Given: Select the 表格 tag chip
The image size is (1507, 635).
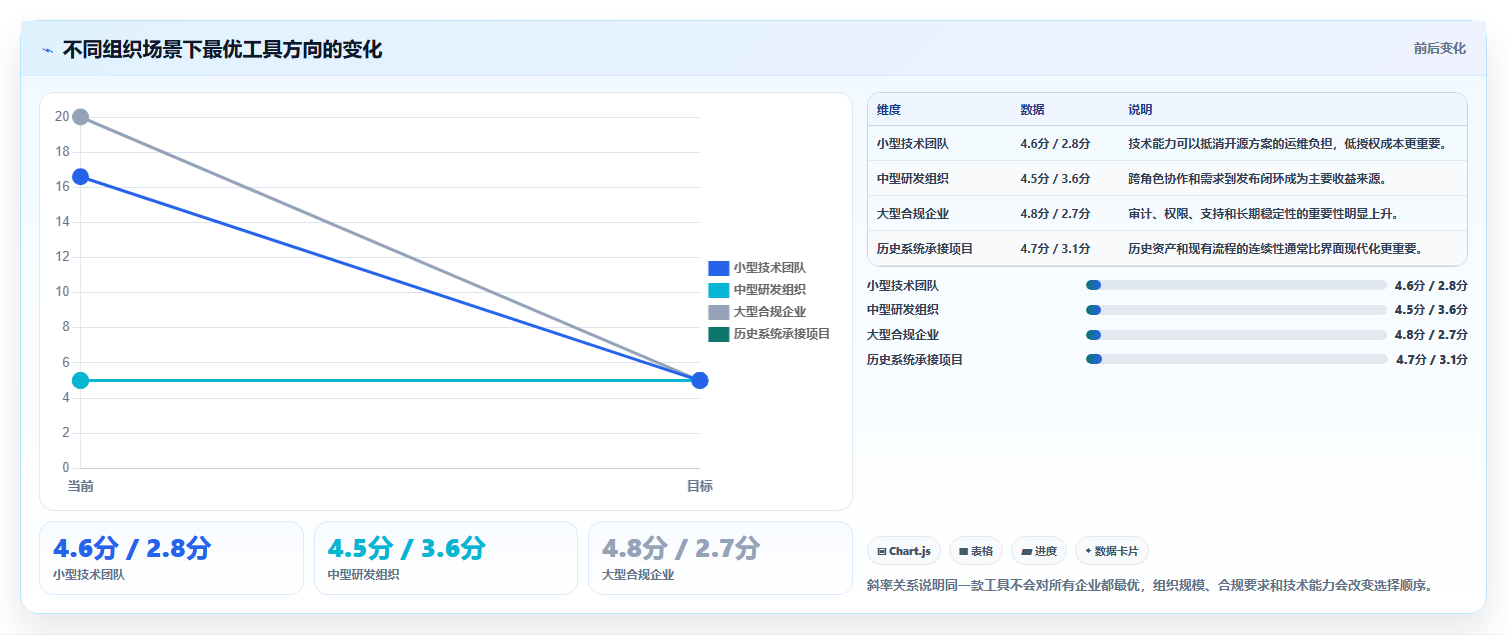Looking at the screenshot, I should click(976, 551).
